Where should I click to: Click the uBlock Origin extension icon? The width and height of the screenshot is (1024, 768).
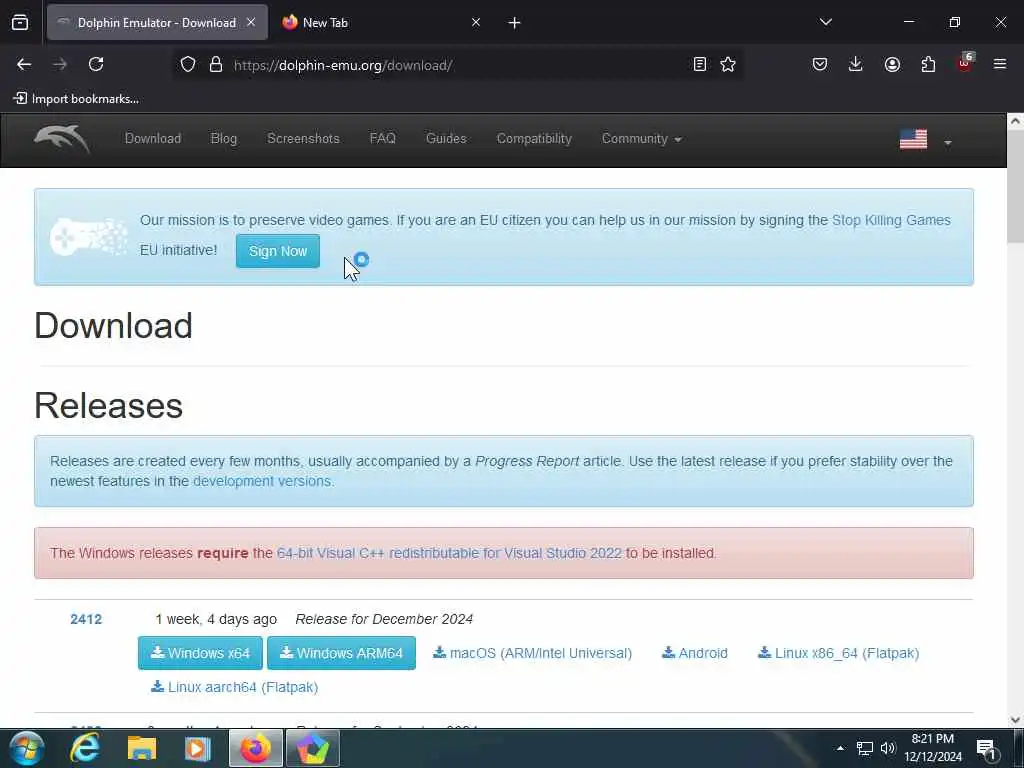[x=965, y=63]
